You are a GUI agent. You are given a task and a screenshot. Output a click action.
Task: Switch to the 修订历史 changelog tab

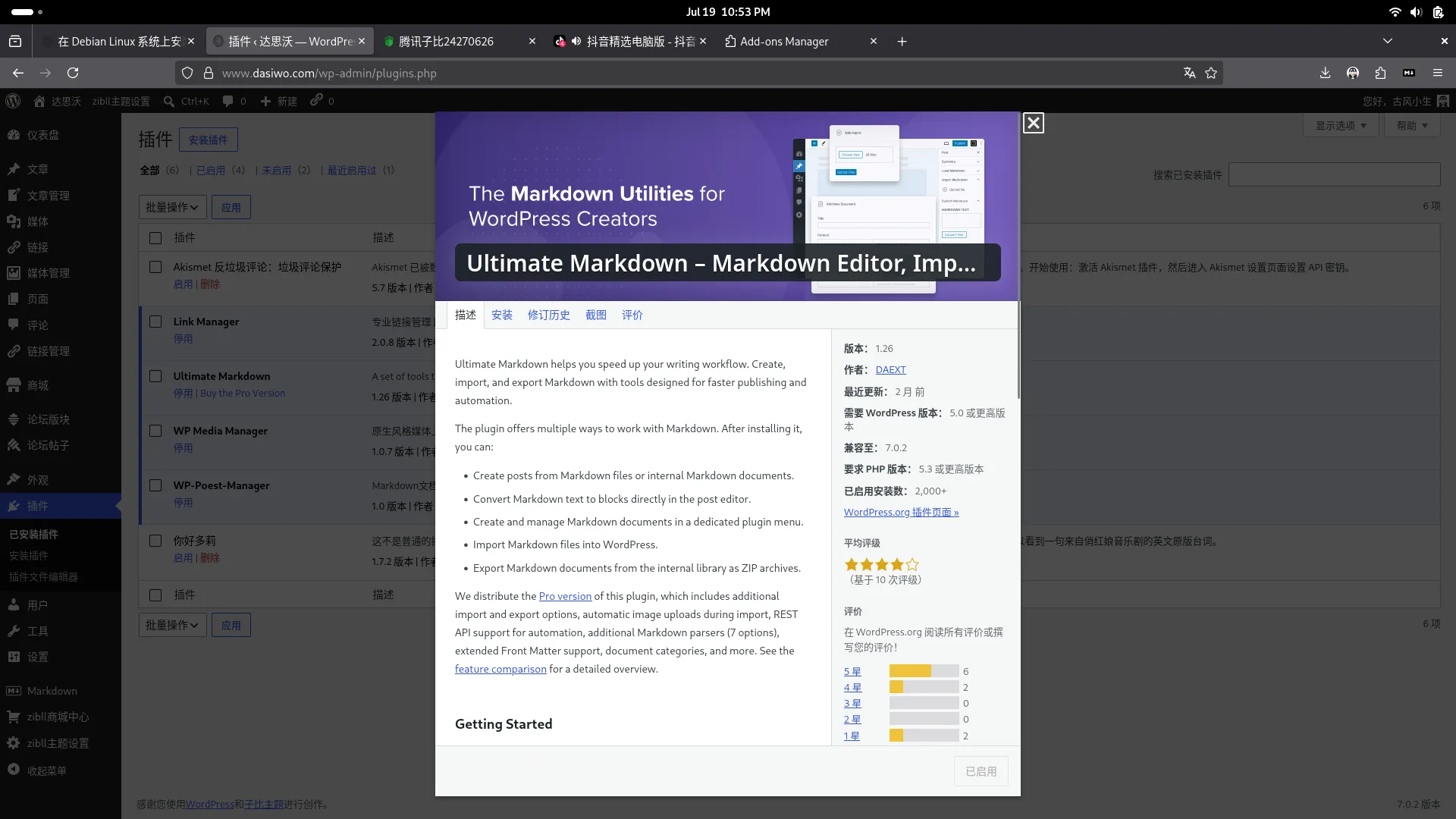pos(549,315)
